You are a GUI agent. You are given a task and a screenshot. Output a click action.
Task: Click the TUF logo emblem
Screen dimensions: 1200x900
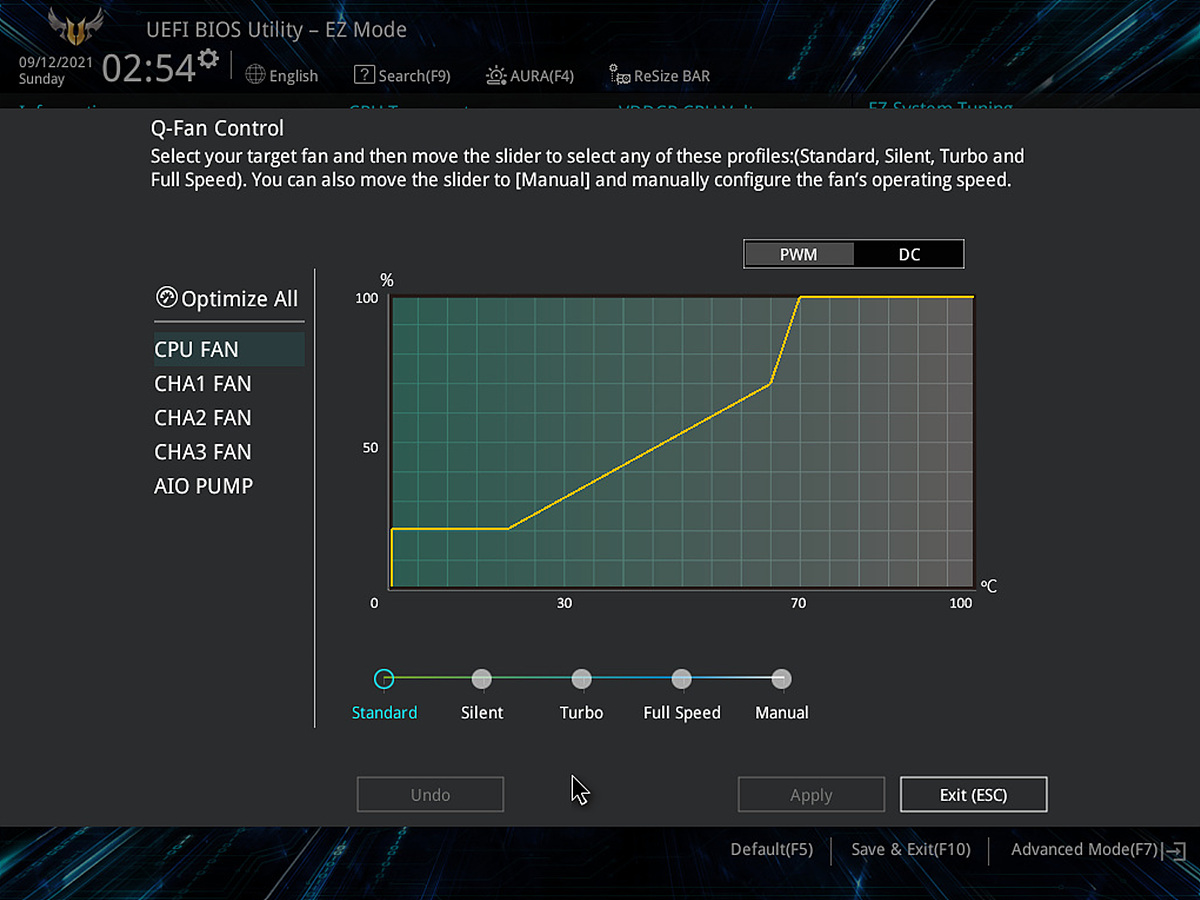click(75, 27)
